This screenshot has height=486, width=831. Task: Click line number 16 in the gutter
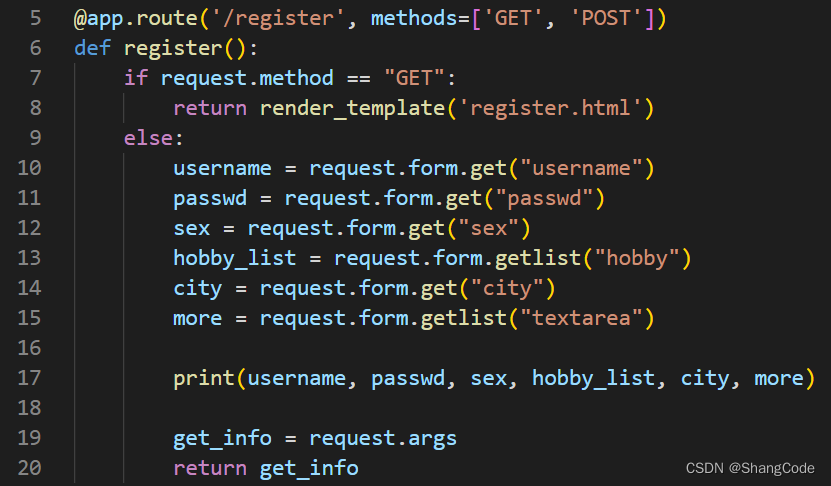pos(30,348)
